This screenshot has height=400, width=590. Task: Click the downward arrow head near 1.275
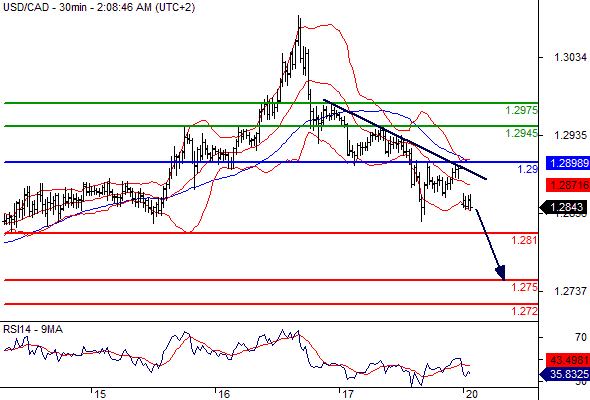501,272
